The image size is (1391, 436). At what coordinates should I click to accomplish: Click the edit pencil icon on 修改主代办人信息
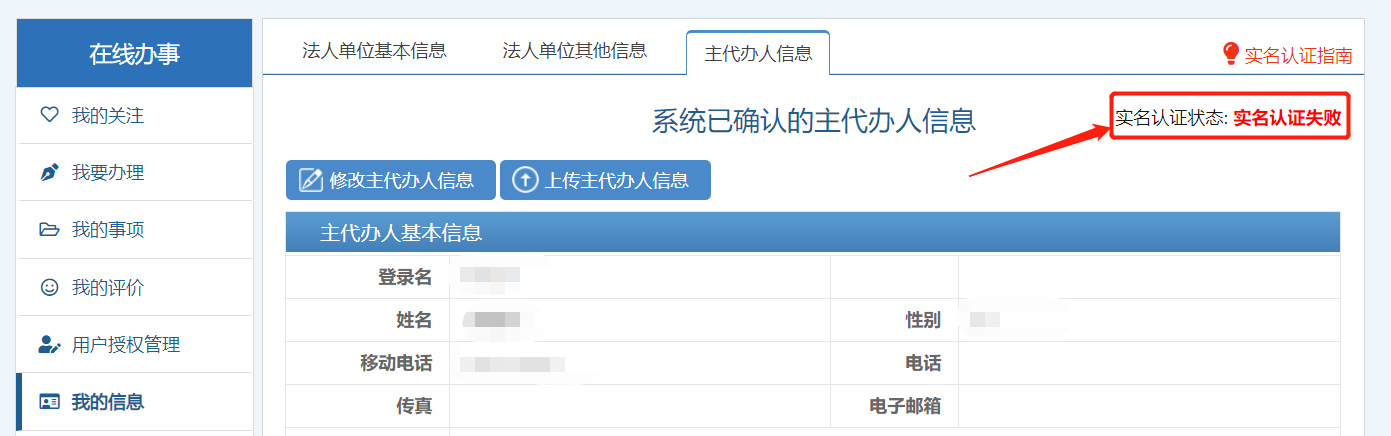311,180
